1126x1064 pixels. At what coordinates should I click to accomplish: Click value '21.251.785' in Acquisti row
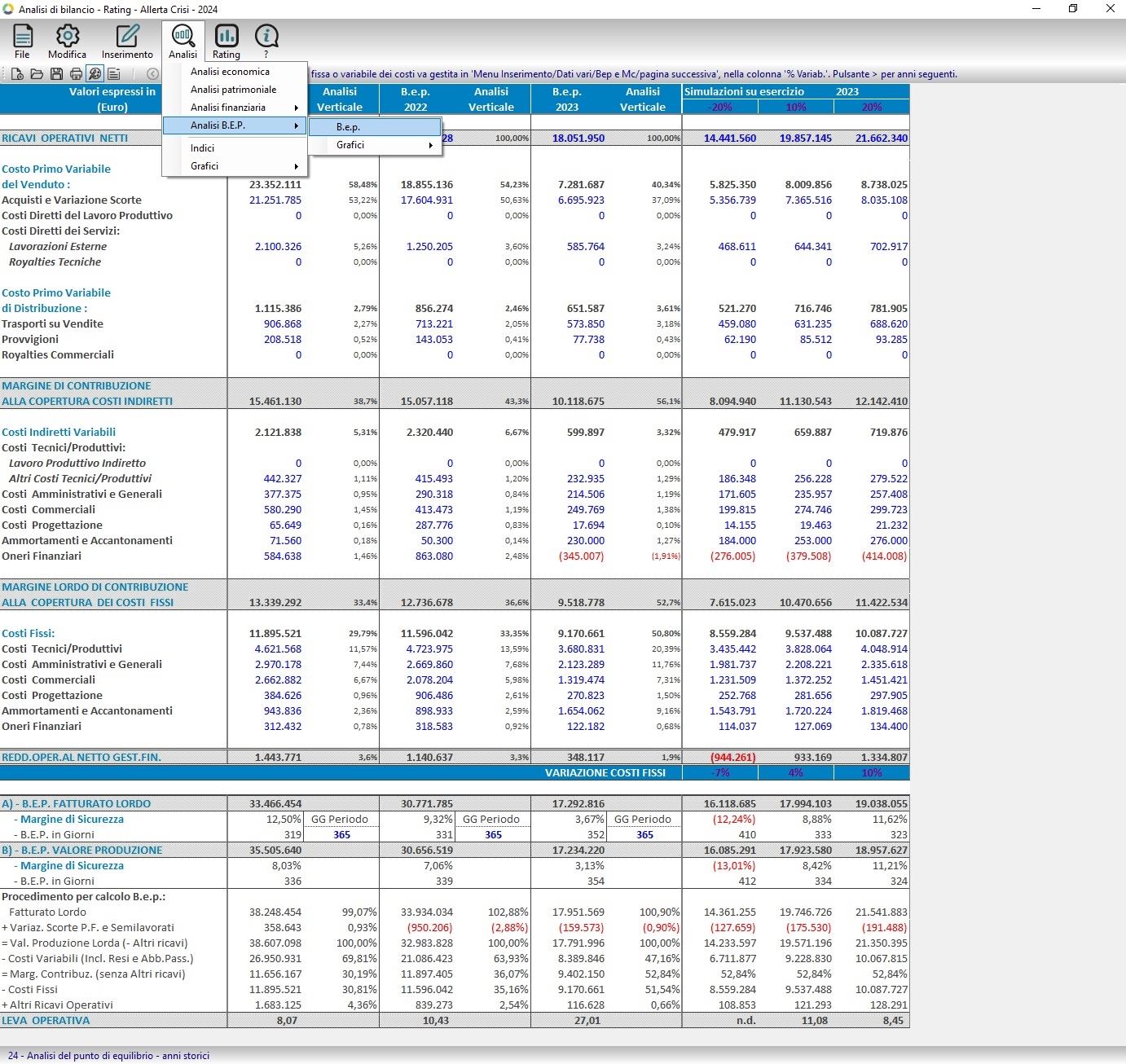click(x=275, y=200)
